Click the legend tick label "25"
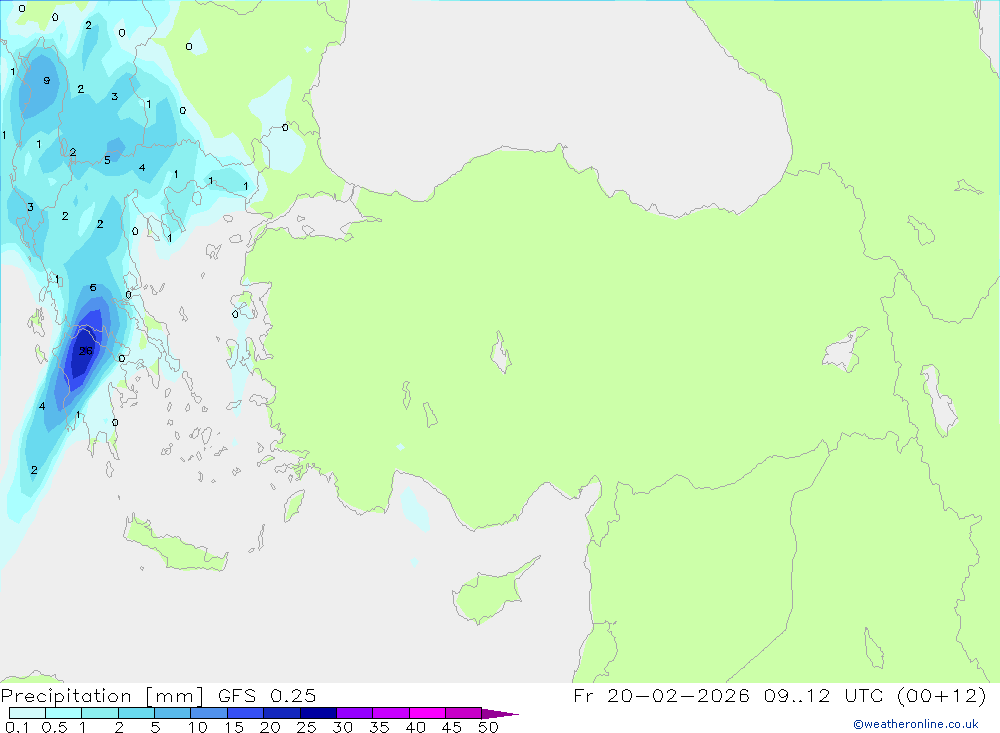This screenshot has width=1000, height=733. pyautogui.click(x=306, y=727)
